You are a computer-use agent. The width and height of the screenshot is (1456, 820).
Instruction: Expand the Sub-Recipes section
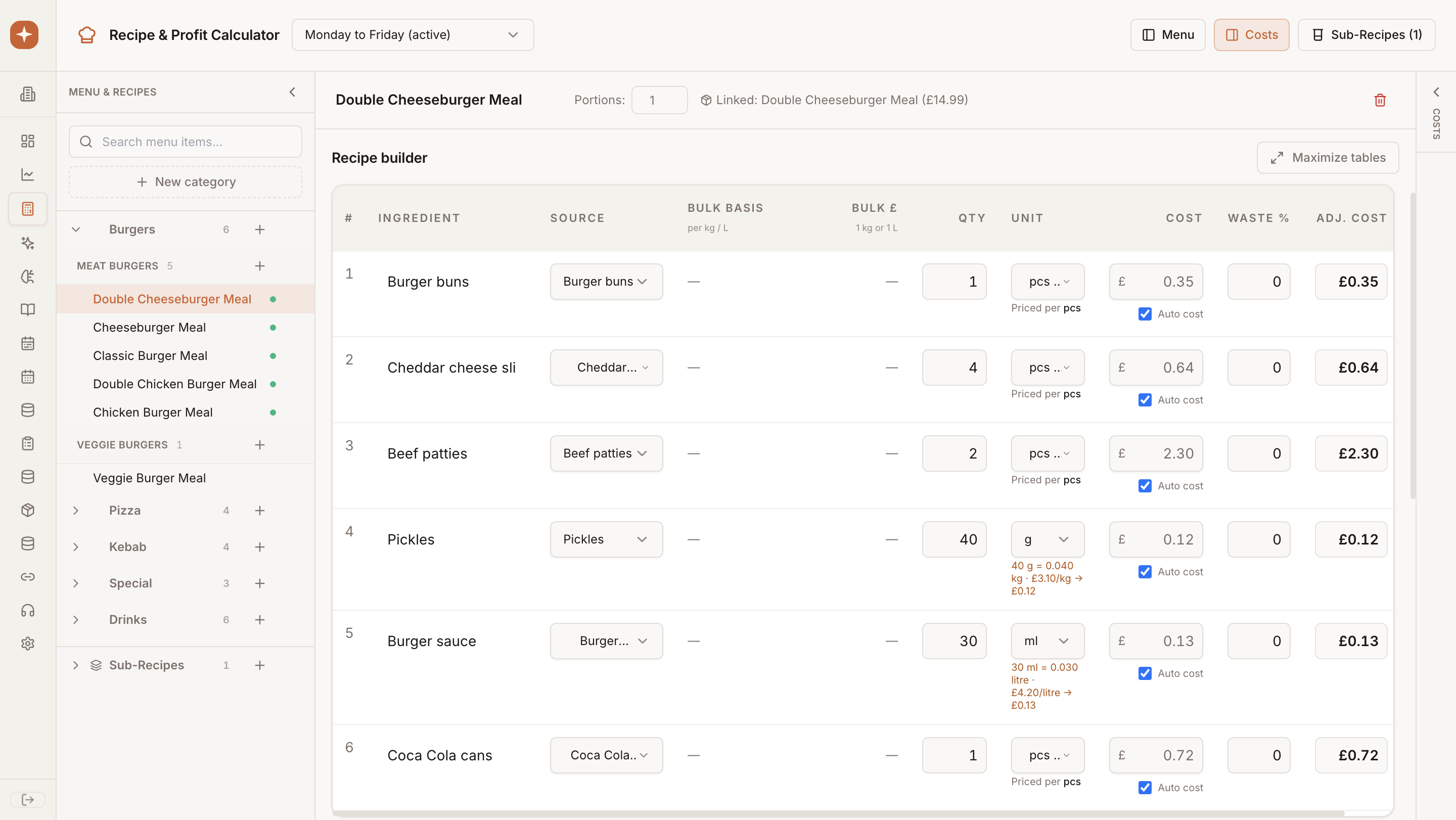(76, 665)
